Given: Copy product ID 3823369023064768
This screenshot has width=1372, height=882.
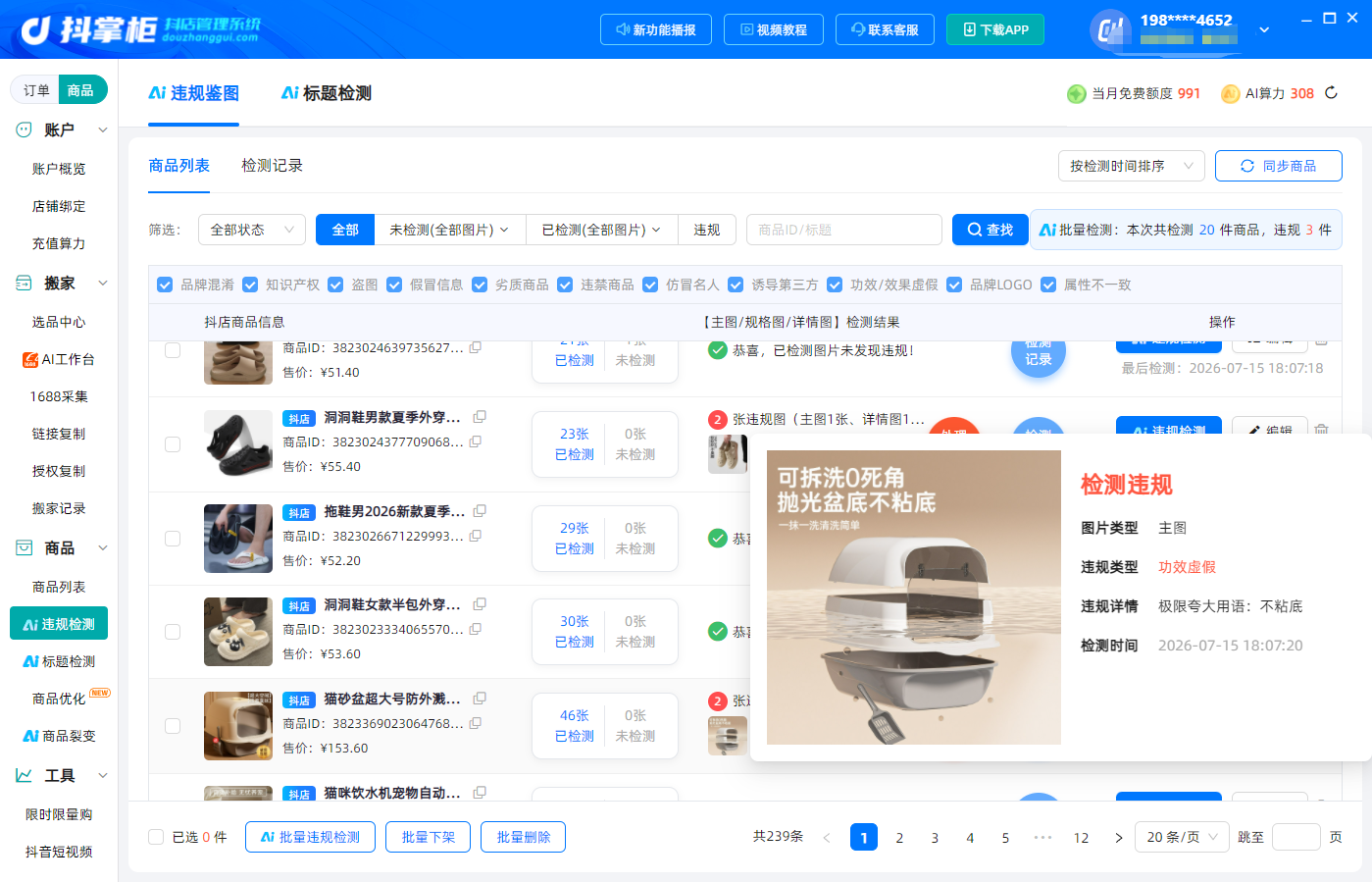Looking at the screenshot, I should tap(476, 723).
